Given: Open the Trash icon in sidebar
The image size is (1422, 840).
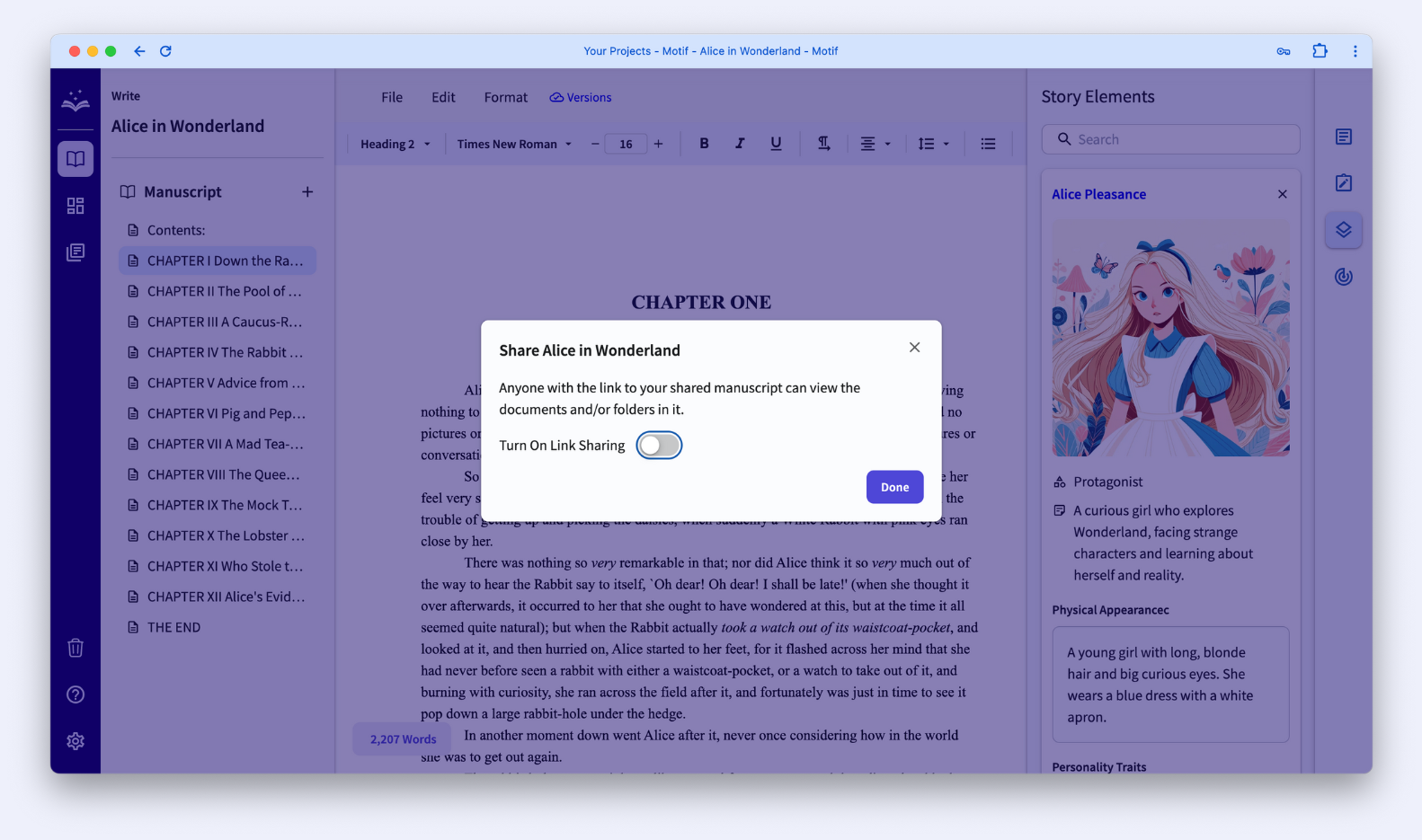Looking at the screenshot, I should (x=76, y=648).
